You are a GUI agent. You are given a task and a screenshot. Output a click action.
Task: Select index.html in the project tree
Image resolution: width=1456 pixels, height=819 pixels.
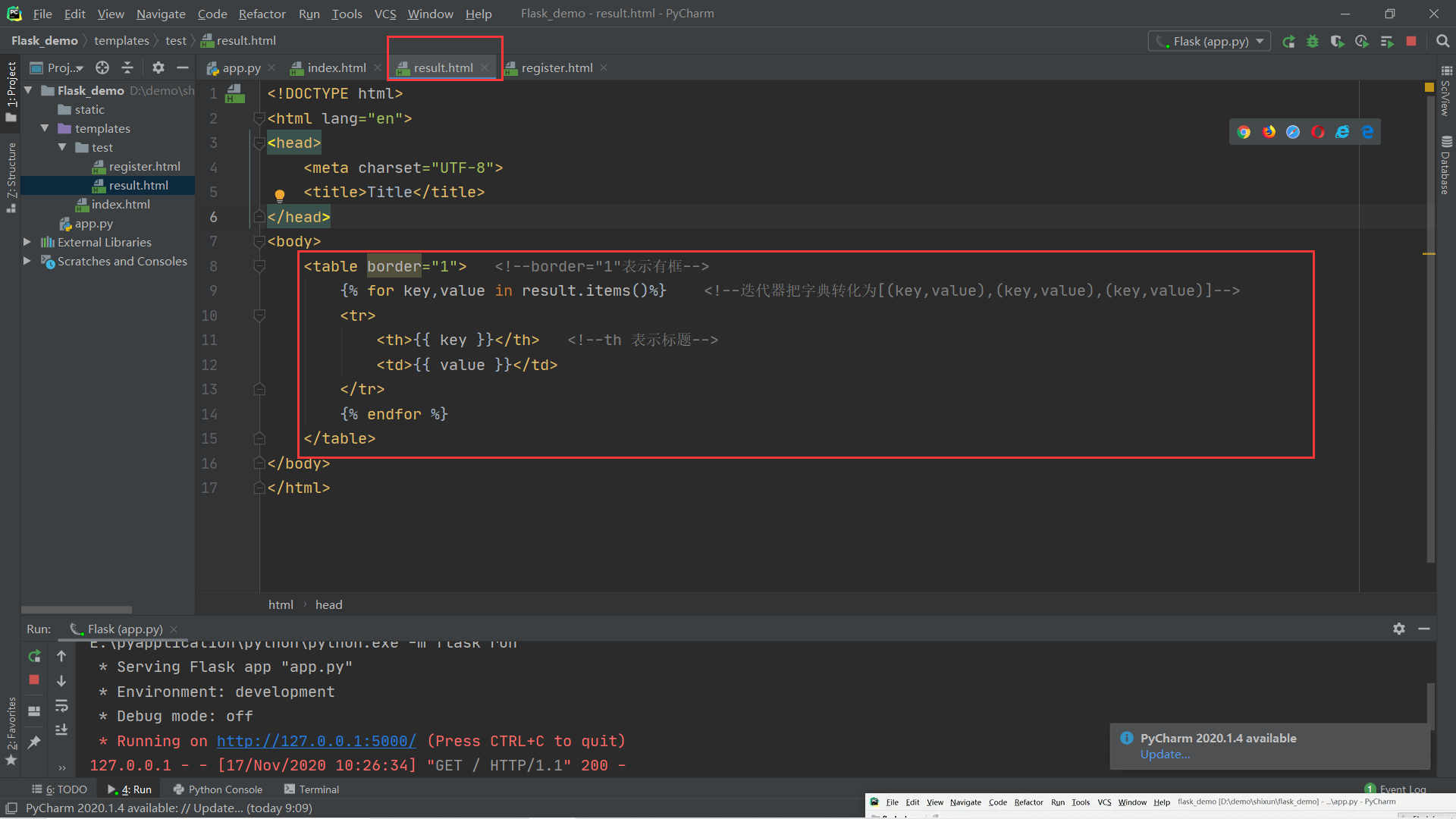[121, 205]
